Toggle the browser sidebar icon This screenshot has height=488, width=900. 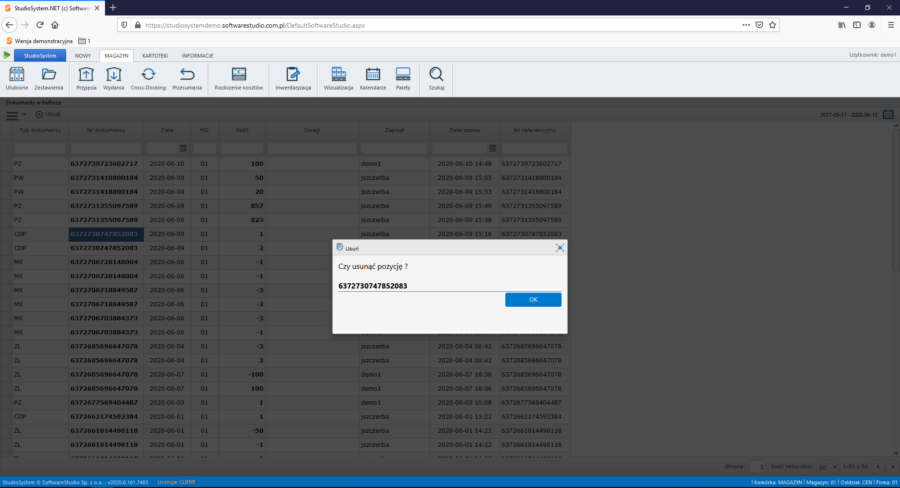856,25
